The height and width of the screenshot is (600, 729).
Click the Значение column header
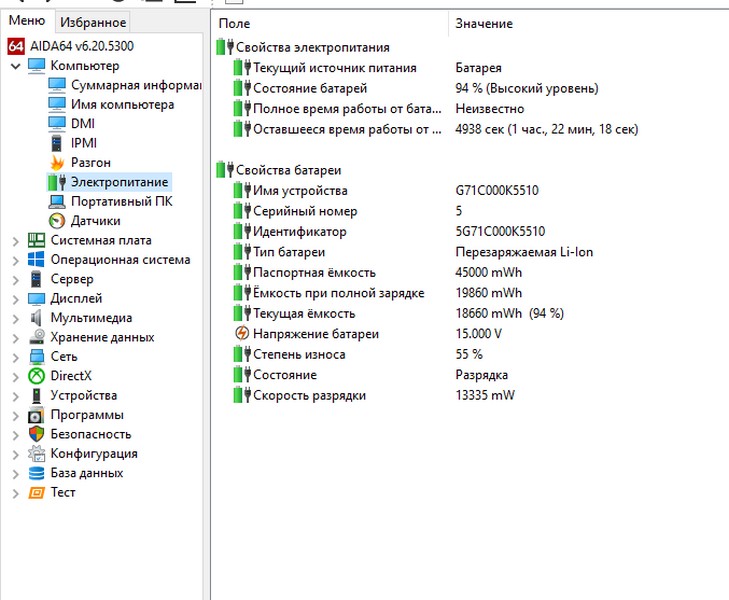click(x=484, y=23)
